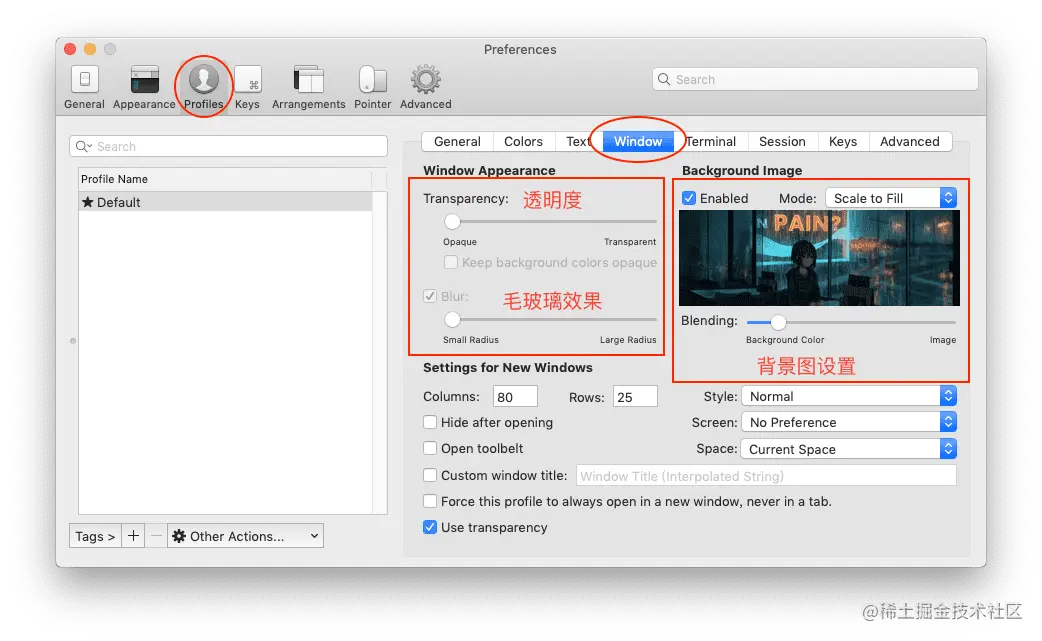Select the Default profile row

point(226,202)
